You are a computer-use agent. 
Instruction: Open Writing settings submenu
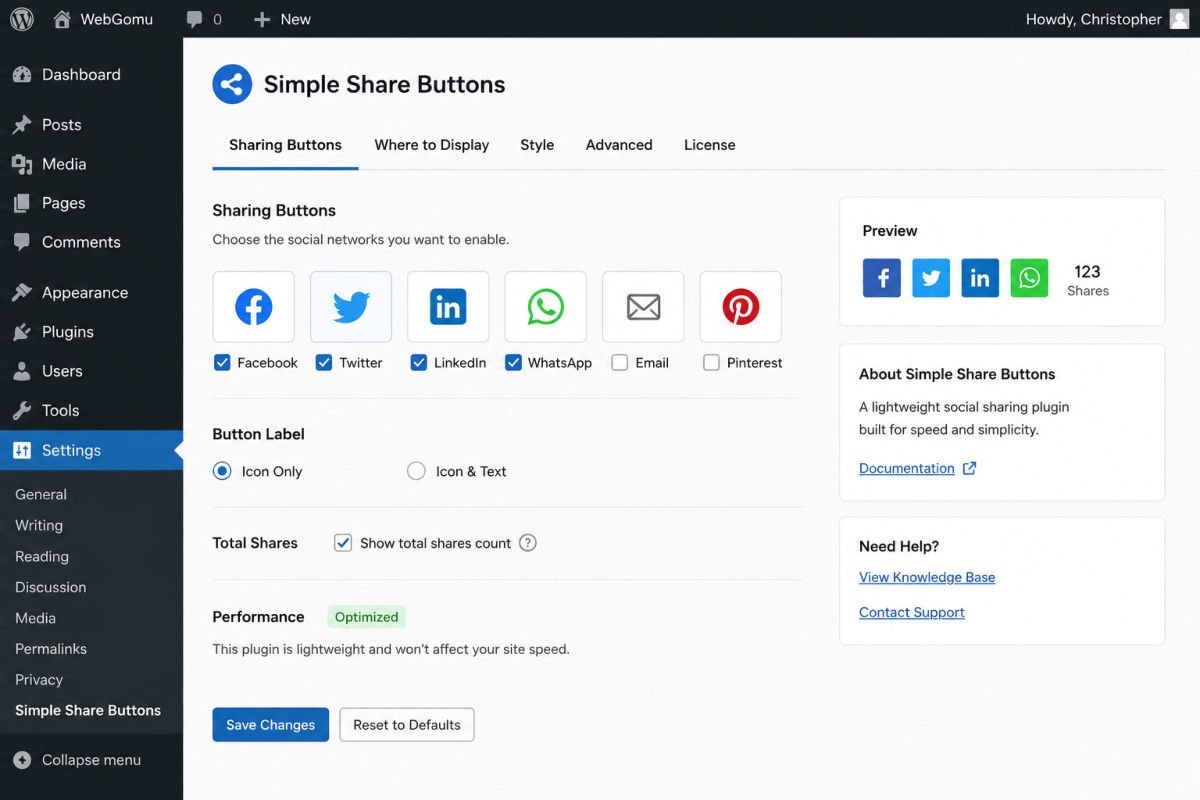39,525
